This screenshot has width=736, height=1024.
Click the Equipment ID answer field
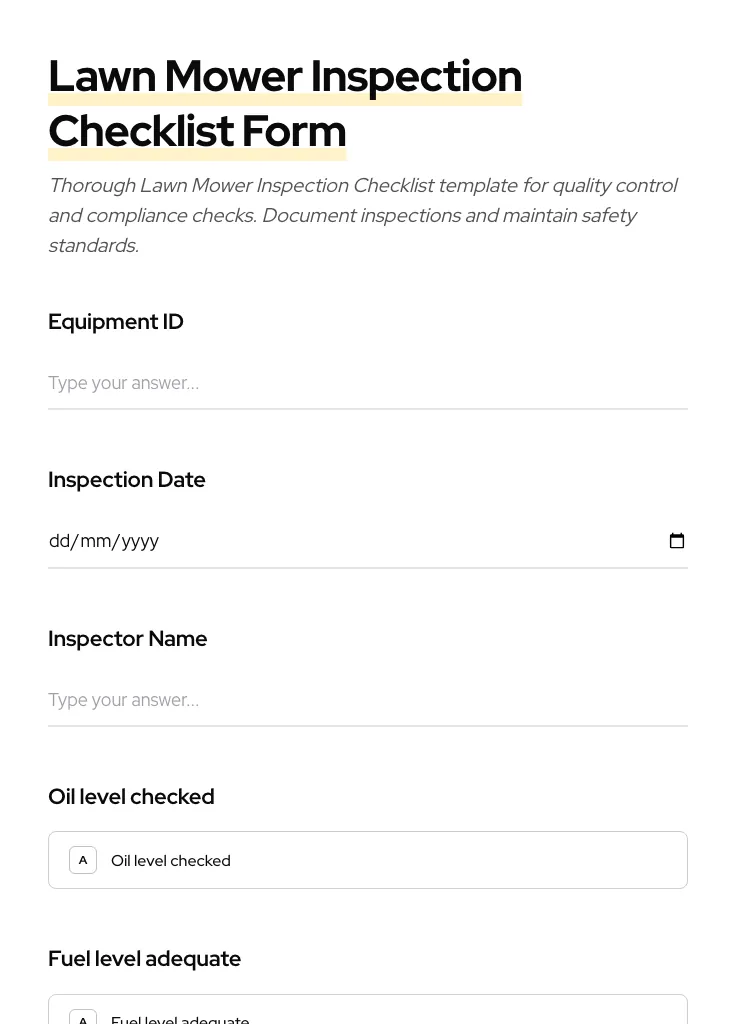tap(368, 383)
